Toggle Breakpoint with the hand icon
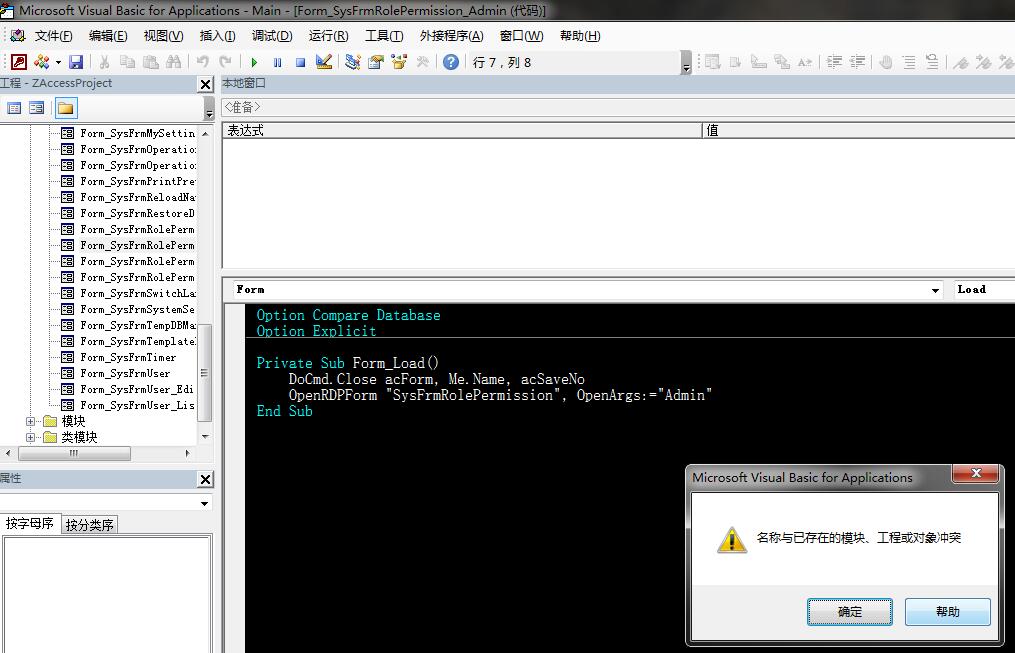1015x653 pixels. (886, 62)
